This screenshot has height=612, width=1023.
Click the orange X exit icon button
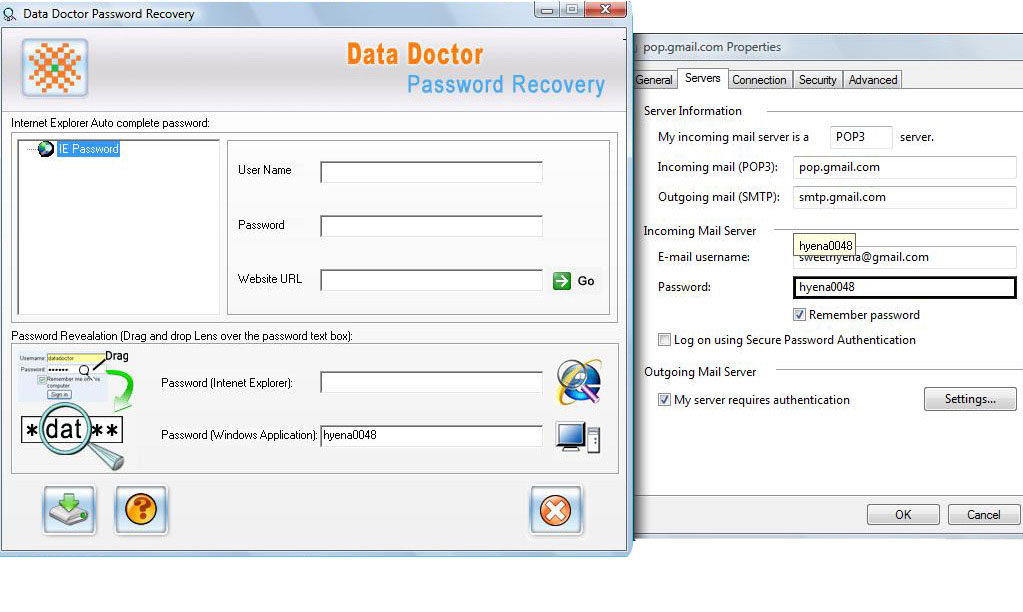coord(556,510)
